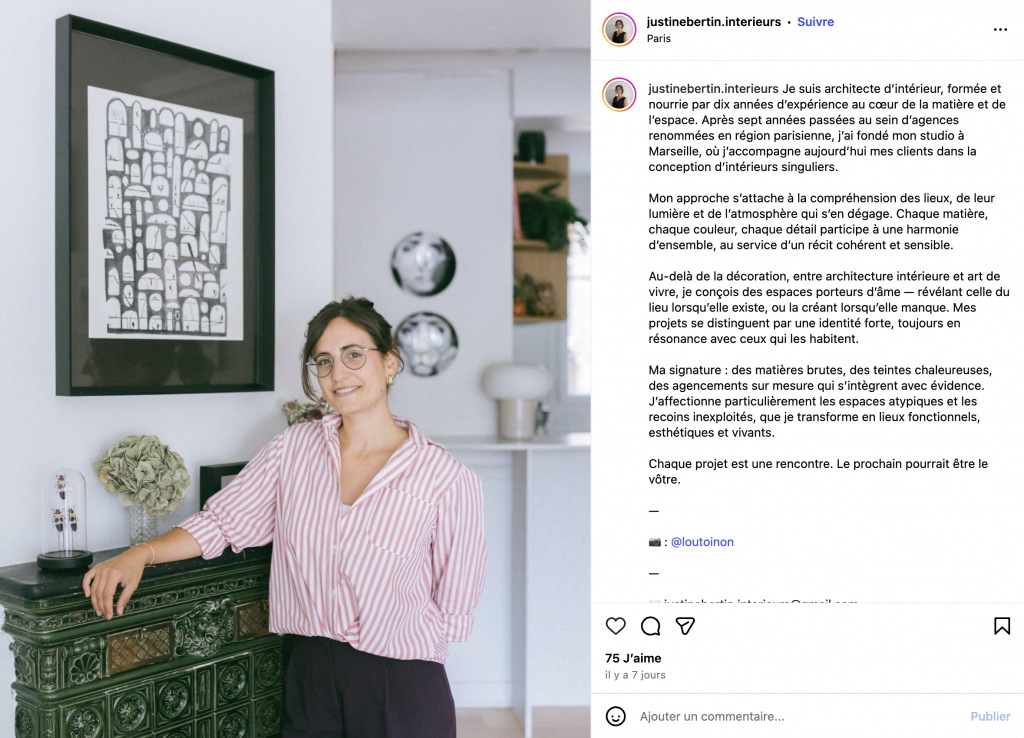View the list of 75 J'aime
1024x738 pixels.
(633, 658)
